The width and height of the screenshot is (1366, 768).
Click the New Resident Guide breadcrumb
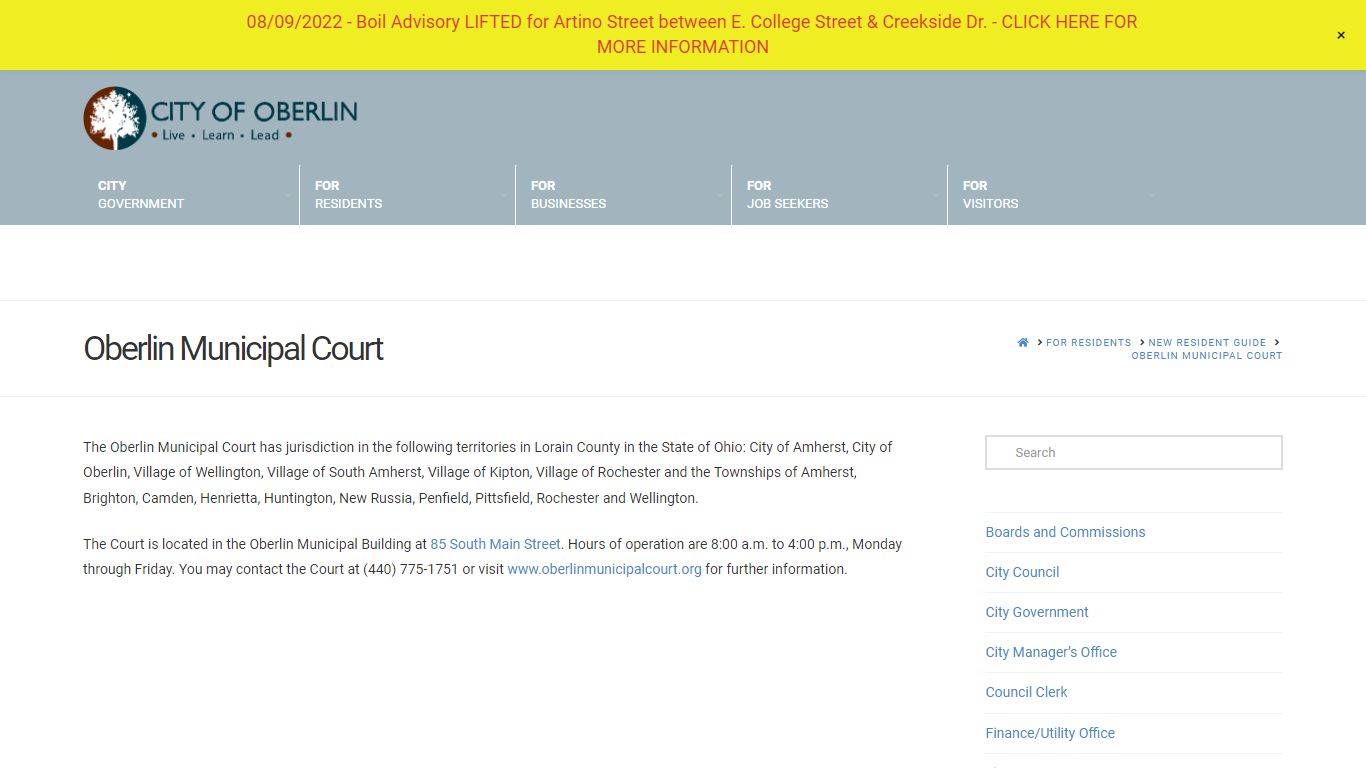click(x=1207, y=342)
